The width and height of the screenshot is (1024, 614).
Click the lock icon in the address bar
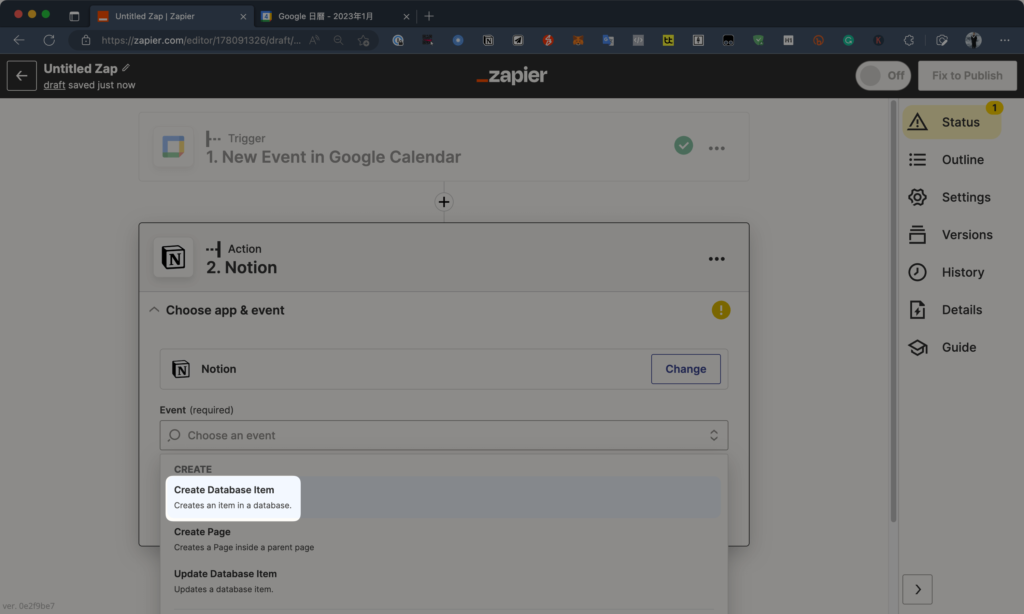point(86,40)
